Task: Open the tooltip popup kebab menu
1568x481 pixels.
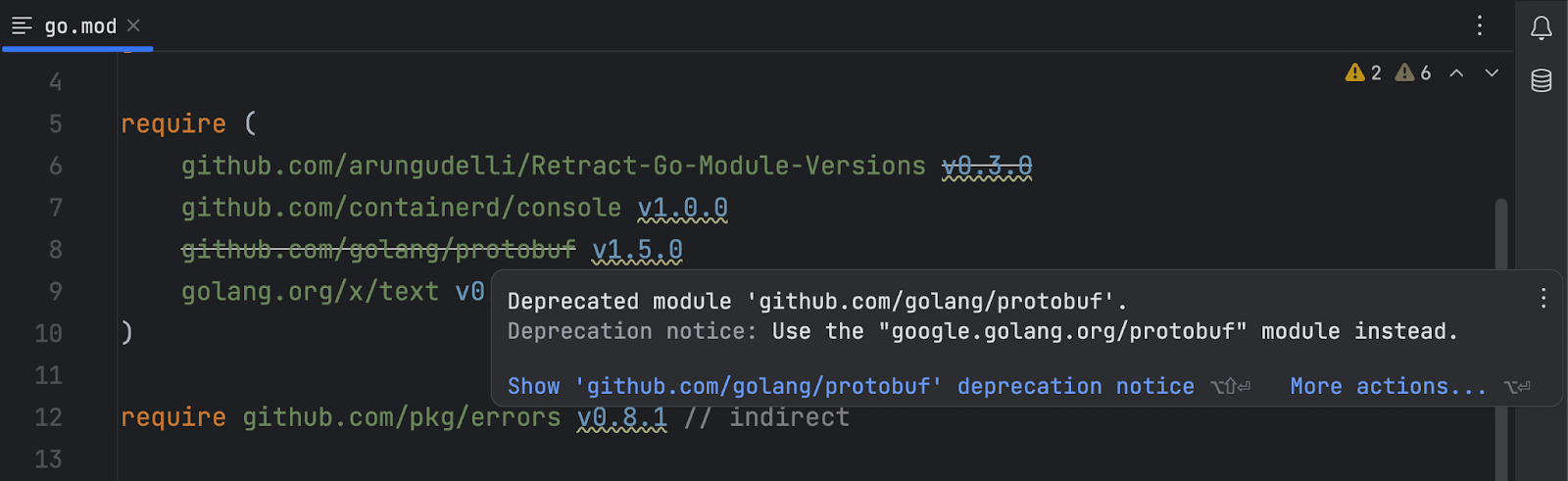Action: (x=1543, y=298)
